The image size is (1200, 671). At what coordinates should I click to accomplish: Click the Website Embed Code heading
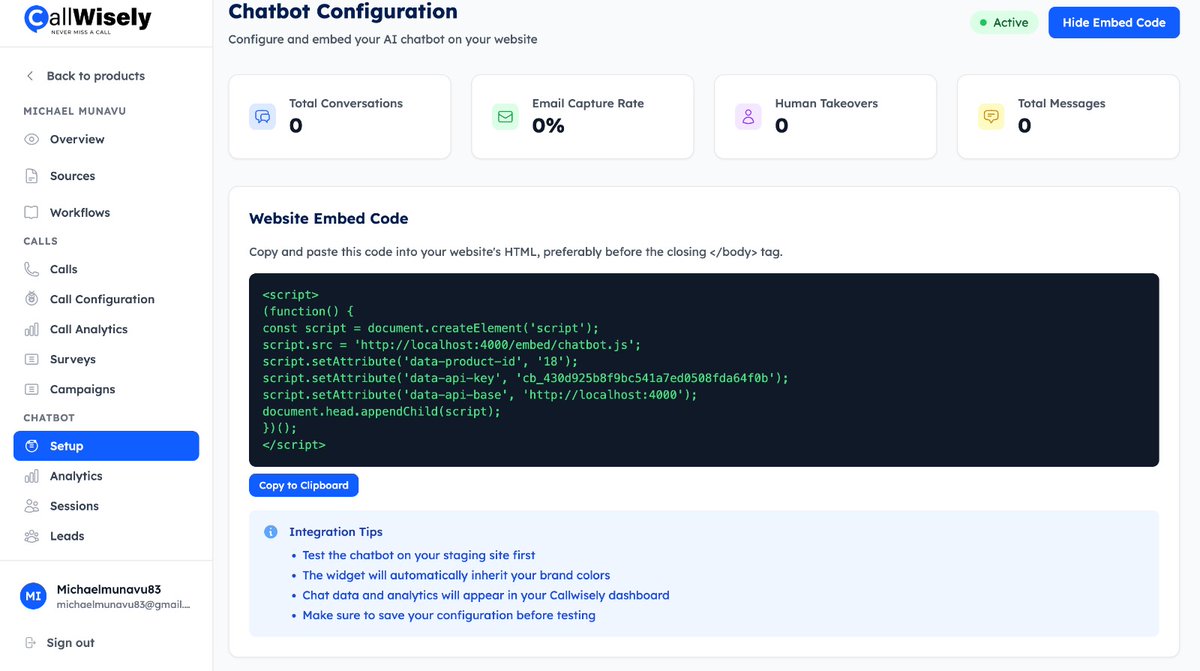tap(329, 218)
